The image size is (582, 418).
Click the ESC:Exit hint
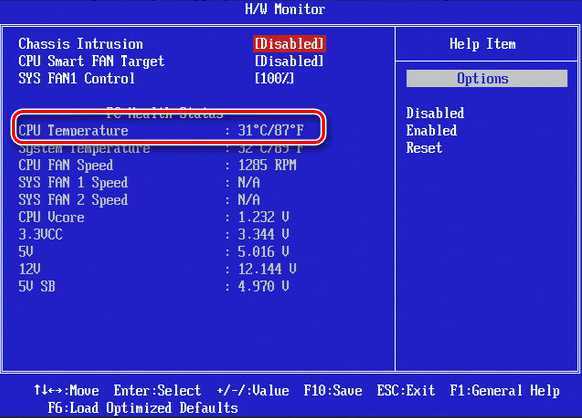click(x=406, y=391)
